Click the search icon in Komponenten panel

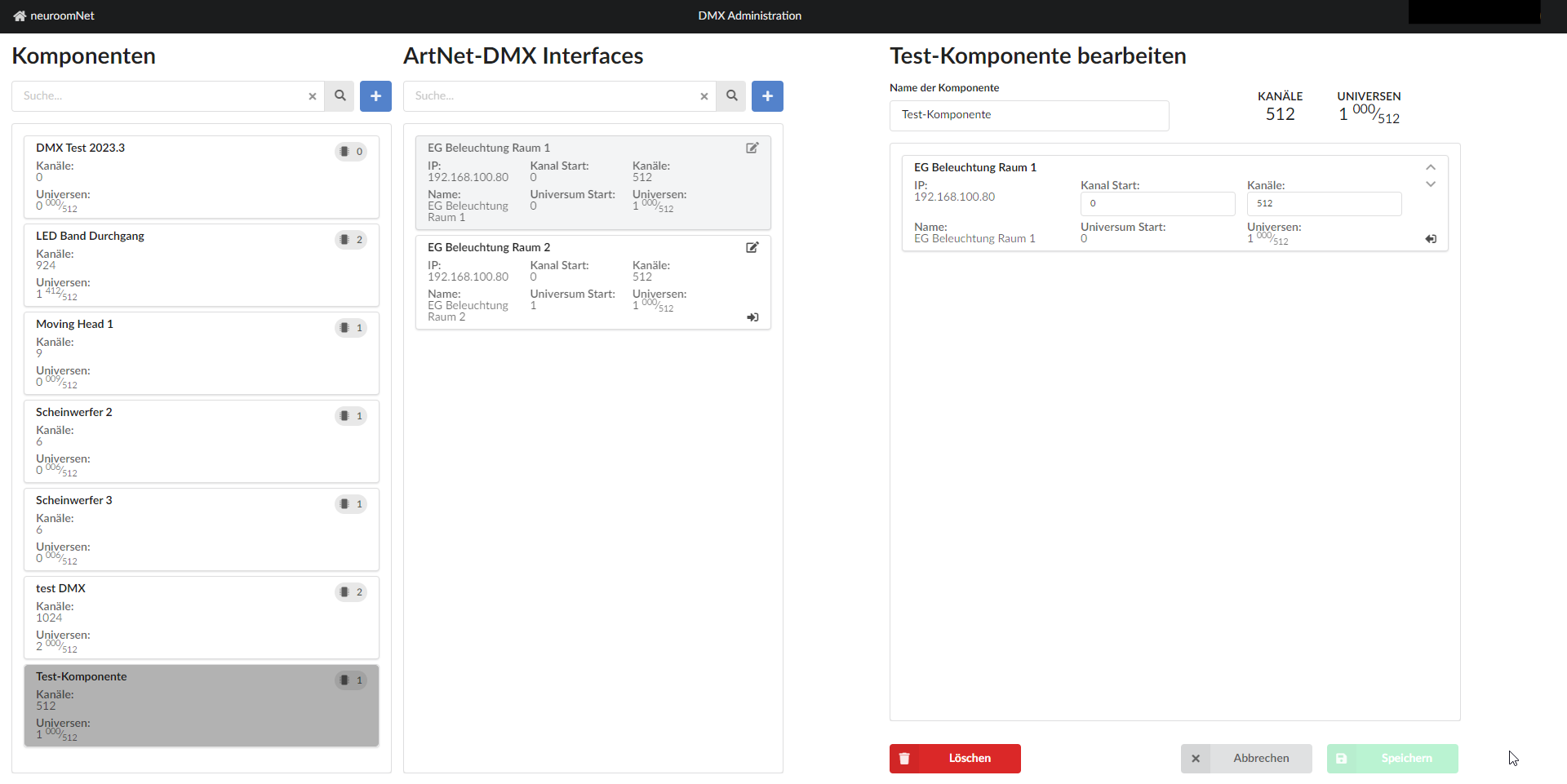pos(340,96)
